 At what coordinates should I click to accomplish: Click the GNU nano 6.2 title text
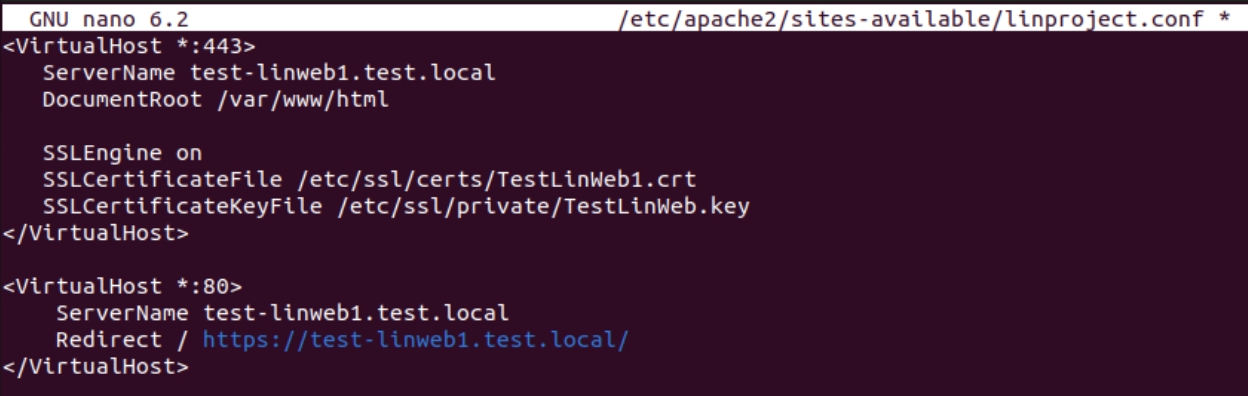click(x=108, y=19)
